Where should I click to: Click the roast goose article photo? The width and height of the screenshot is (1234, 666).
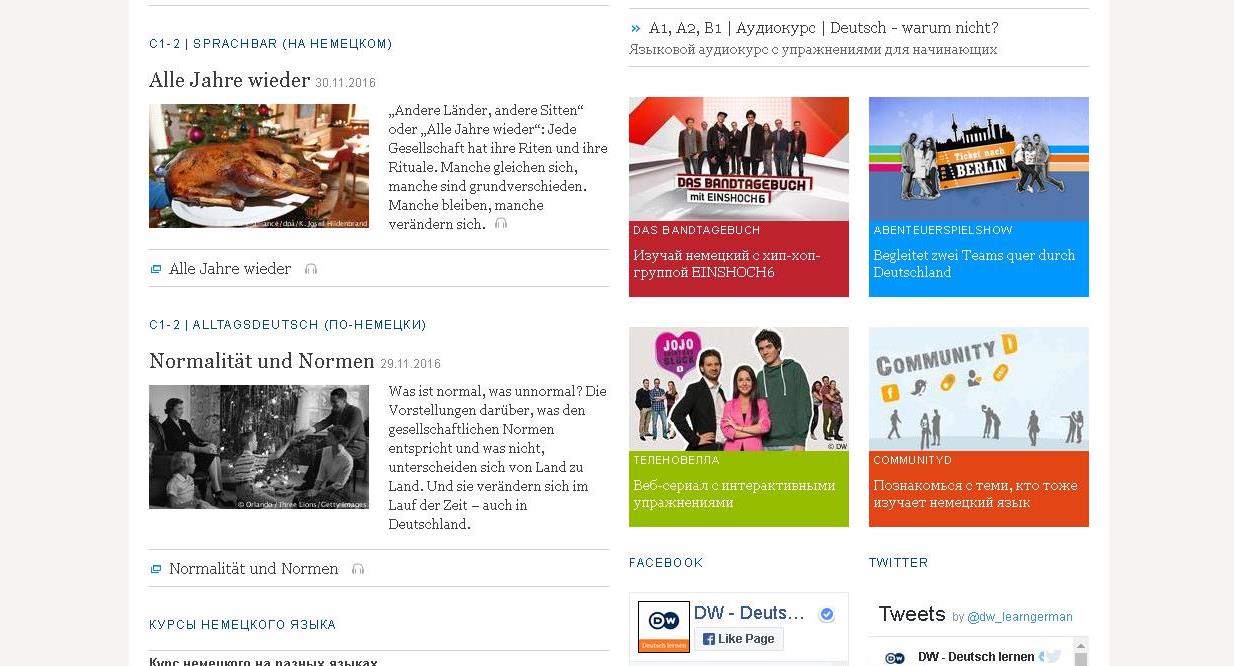258,166
